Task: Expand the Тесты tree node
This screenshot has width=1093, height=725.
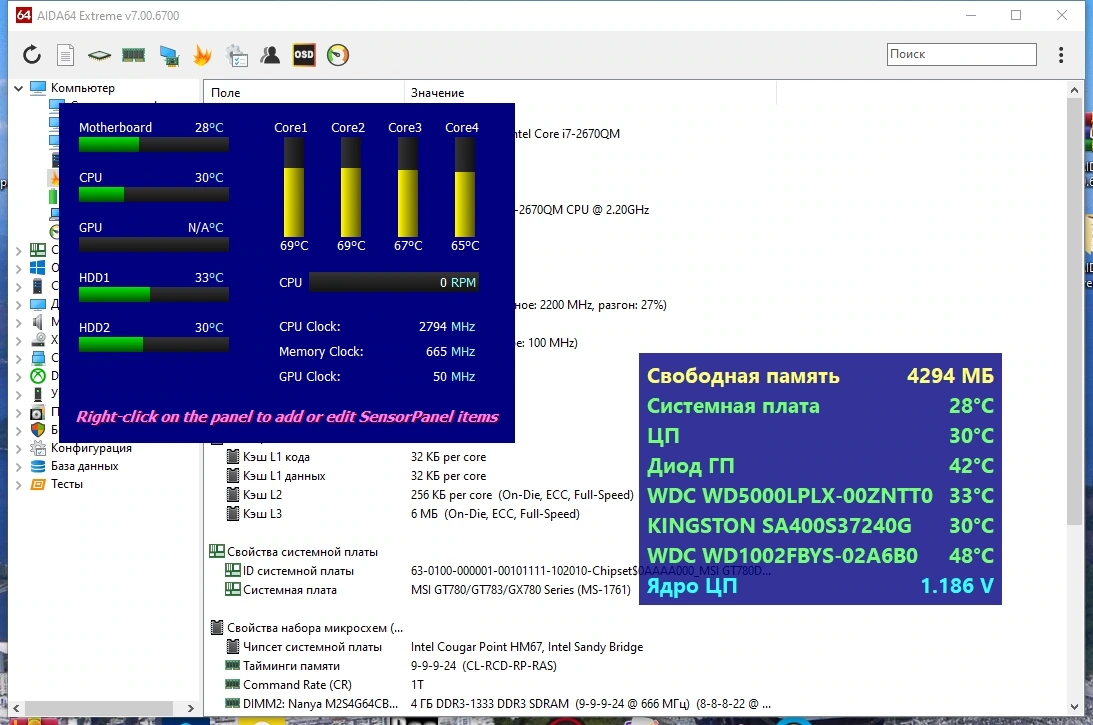Action: 19,484
